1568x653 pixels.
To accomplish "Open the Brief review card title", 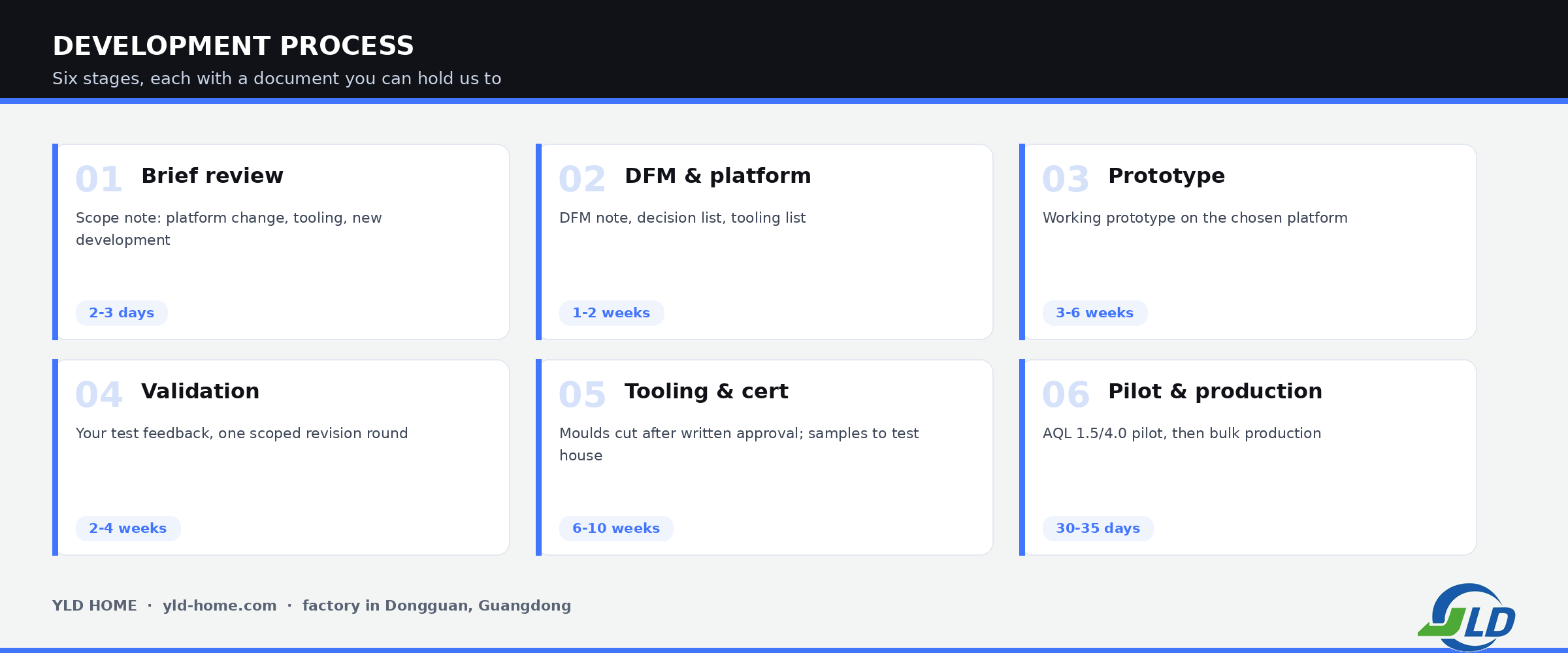I will pyautogui.click(x=212, y=176).
